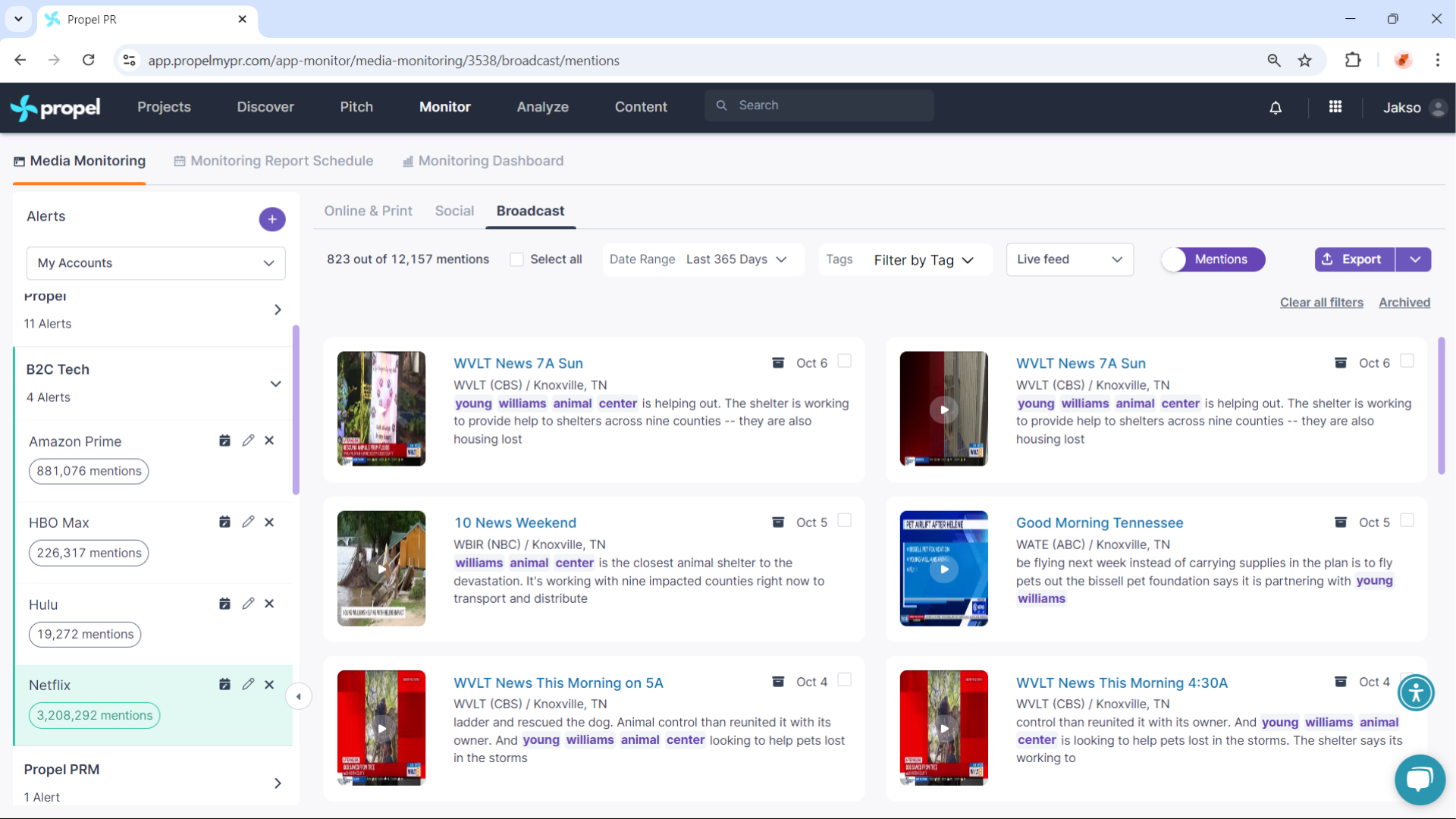Edit the HBO Max alert
This screenshot has height=819, width=1456.
[x=248, y=522]
